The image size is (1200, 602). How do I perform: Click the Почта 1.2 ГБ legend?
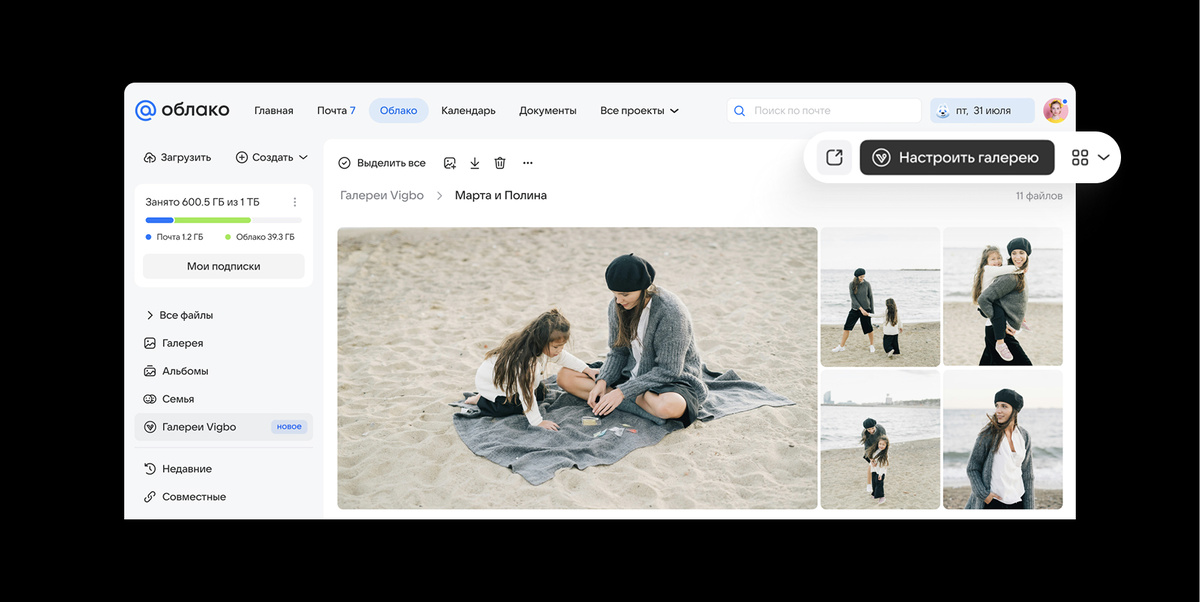point(175,237)
